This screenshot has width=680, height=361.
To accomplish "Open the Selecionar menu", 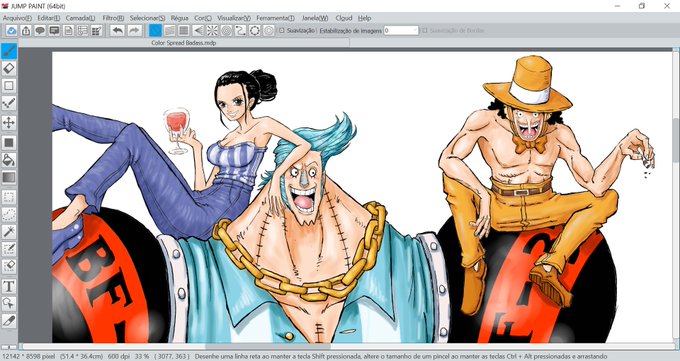I will coord(147,18).
